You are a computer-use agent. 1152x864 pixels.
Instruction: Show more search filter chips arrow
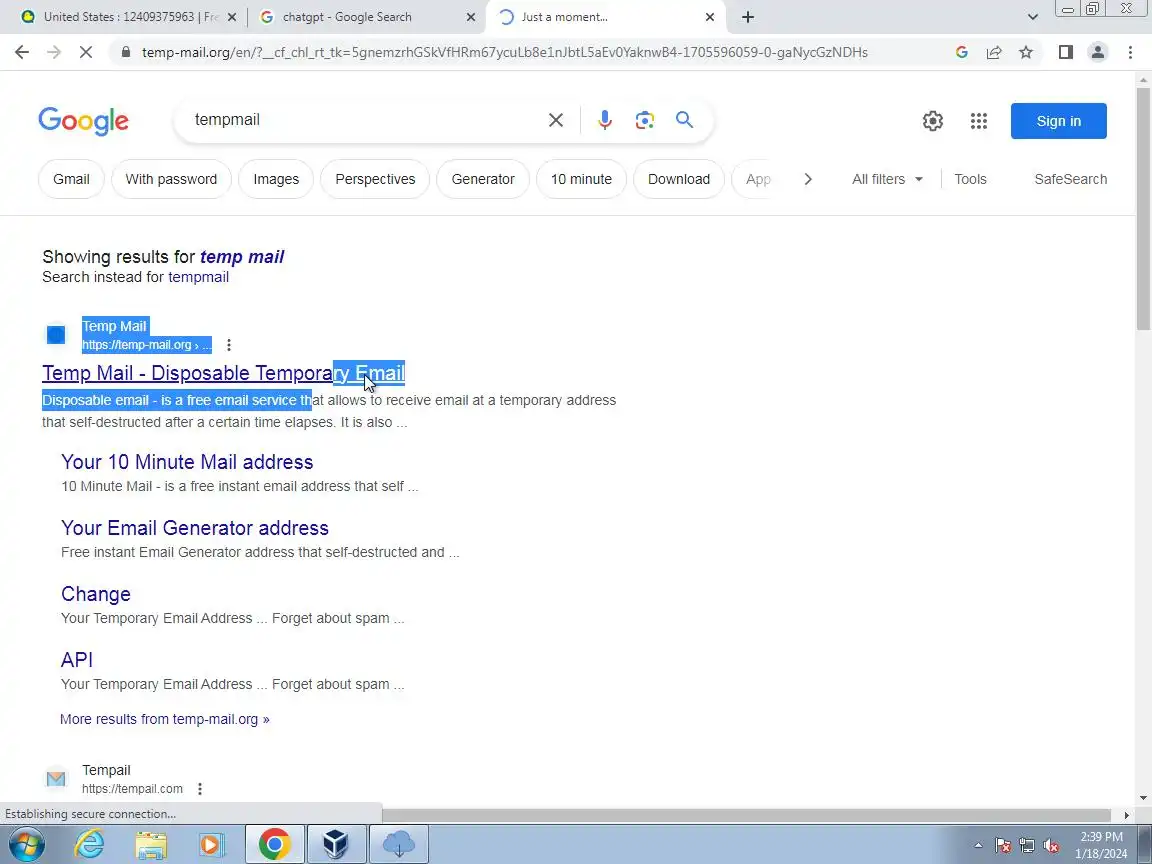[x=807, y=179]
